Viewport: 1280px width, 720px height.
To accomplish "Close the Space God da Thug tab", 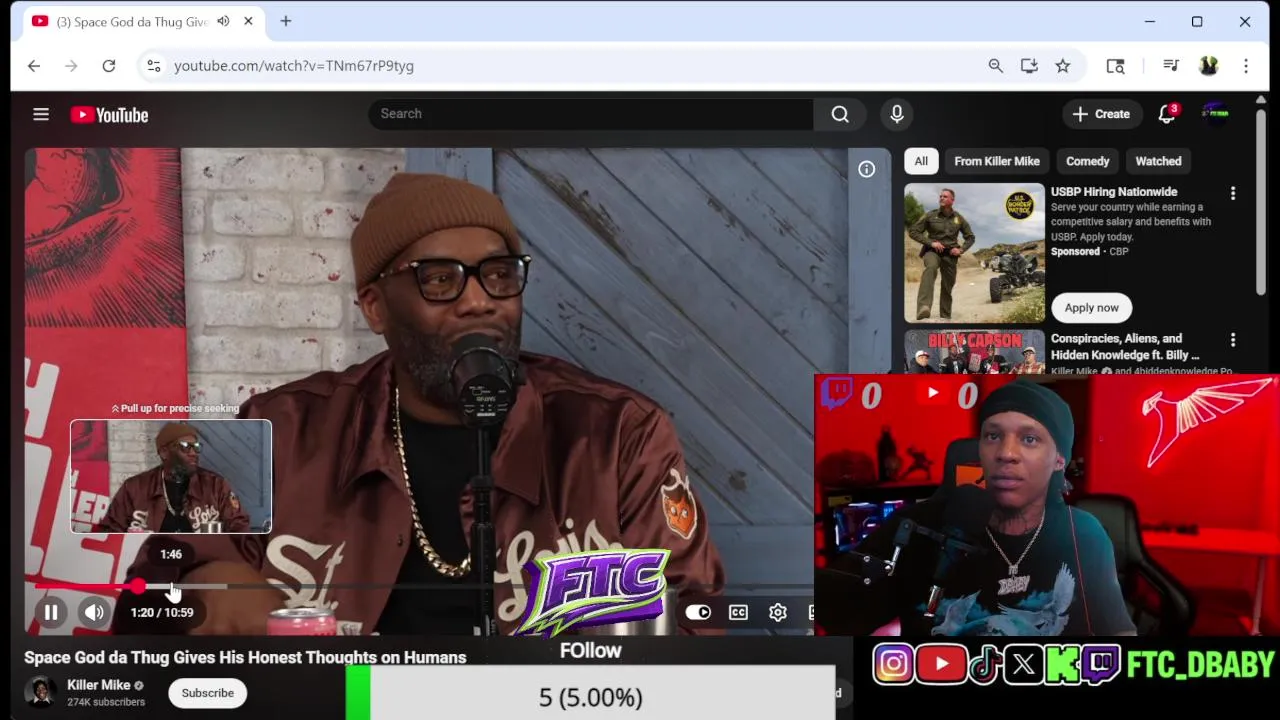I will coord(248,21).
